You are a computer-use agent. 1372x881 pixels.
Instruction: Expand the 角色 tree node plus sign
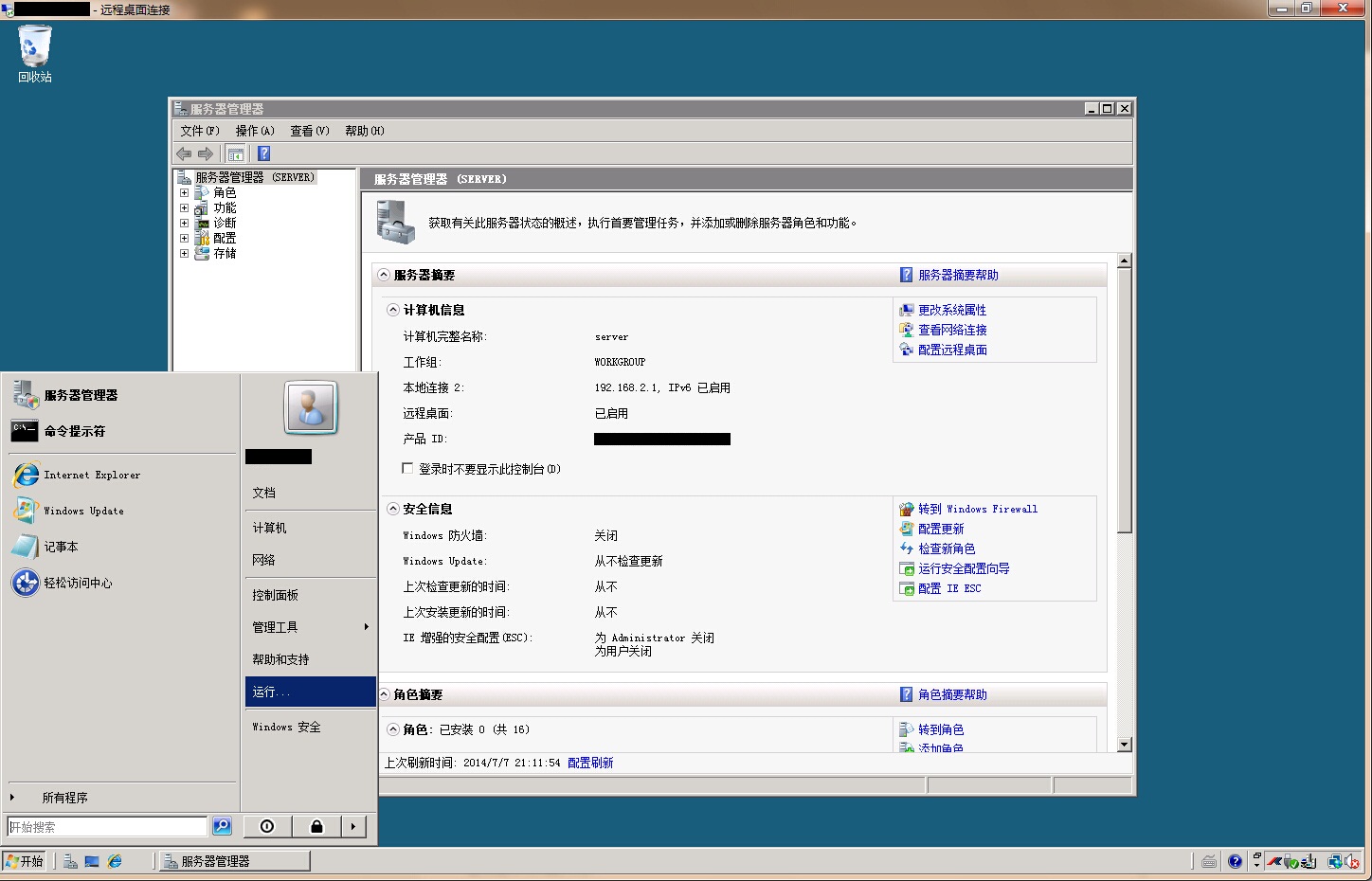[184, 192]
